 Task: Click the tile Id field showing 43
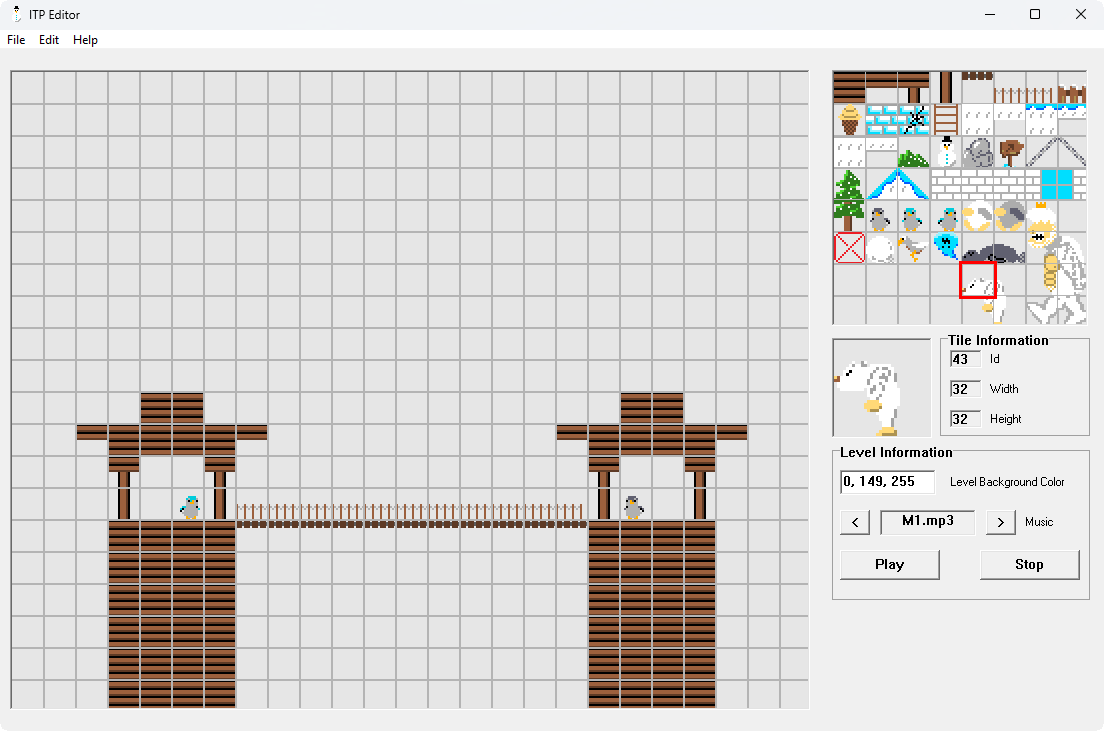(965, 359)
